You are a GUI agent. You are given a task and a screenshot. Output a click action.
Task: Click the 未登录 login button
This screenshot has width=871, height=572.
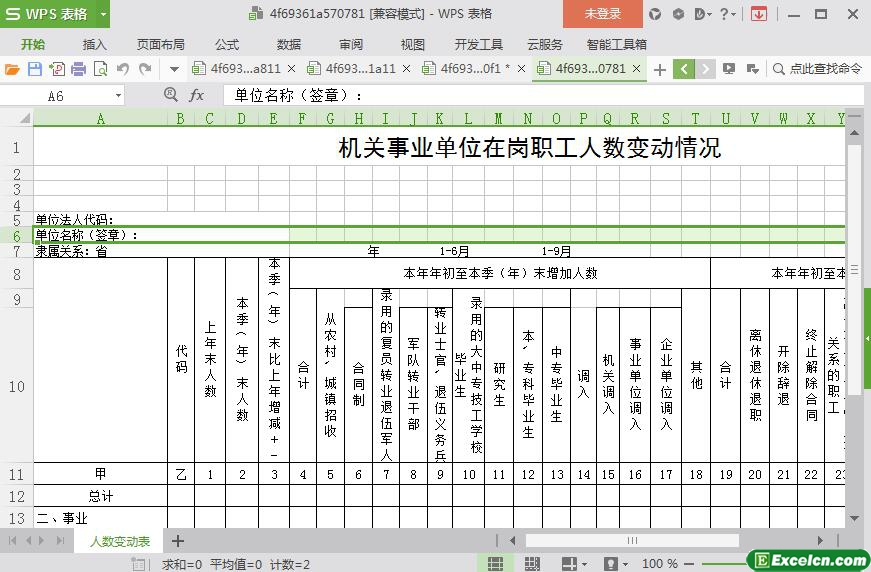[602, 14]
